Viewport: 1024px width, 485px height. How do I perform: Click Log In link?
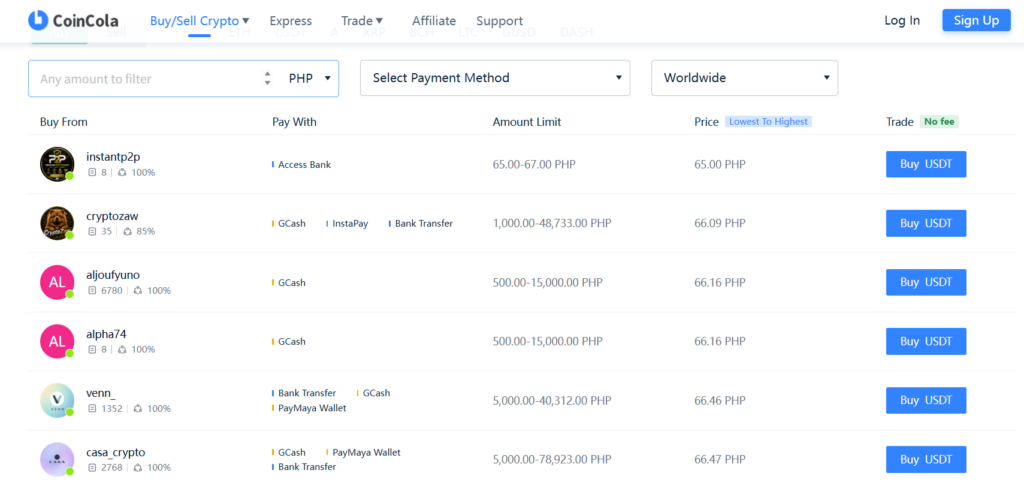point(902,20)
